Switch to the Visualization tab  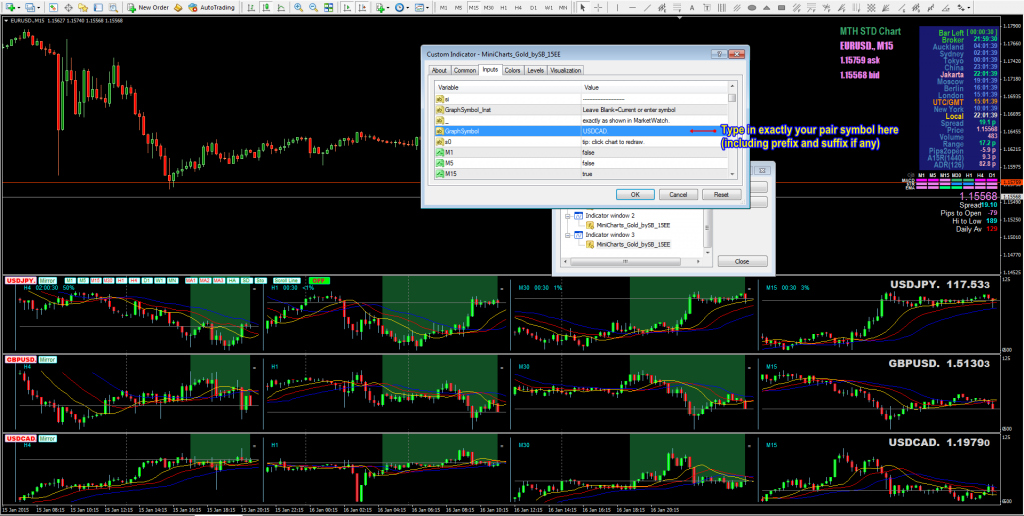(x=566, y=70)
